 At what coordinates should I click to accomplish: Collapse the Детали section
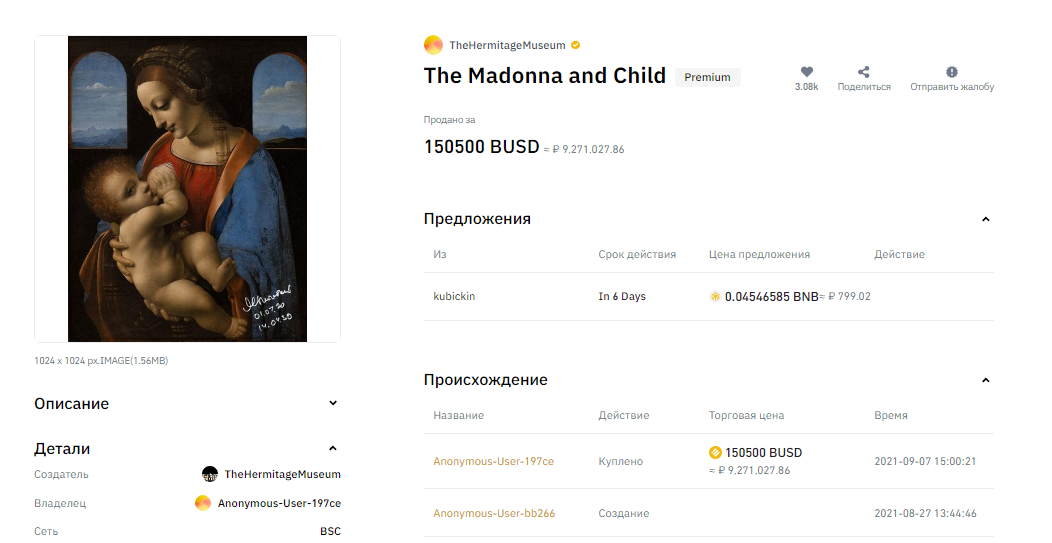pos(333,448)
